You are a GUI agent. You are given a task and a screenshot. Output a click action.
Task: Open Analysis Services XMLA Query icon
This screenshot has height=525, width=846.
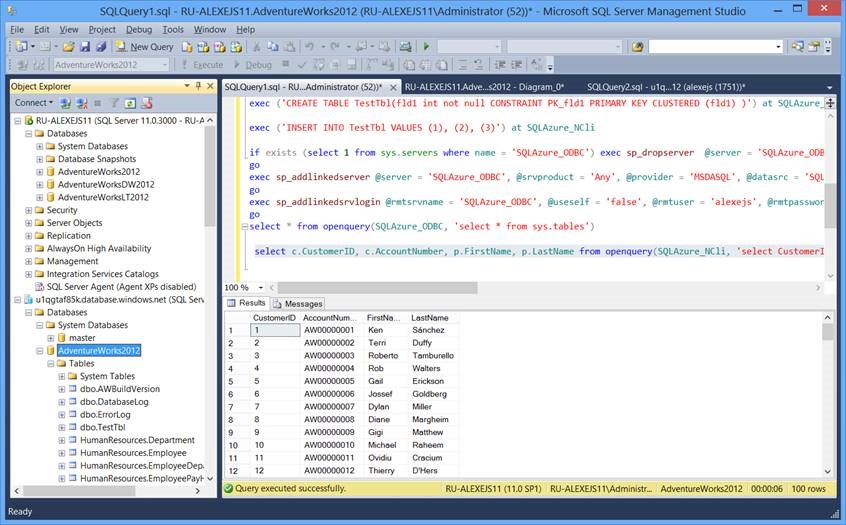tap(236, 47)
